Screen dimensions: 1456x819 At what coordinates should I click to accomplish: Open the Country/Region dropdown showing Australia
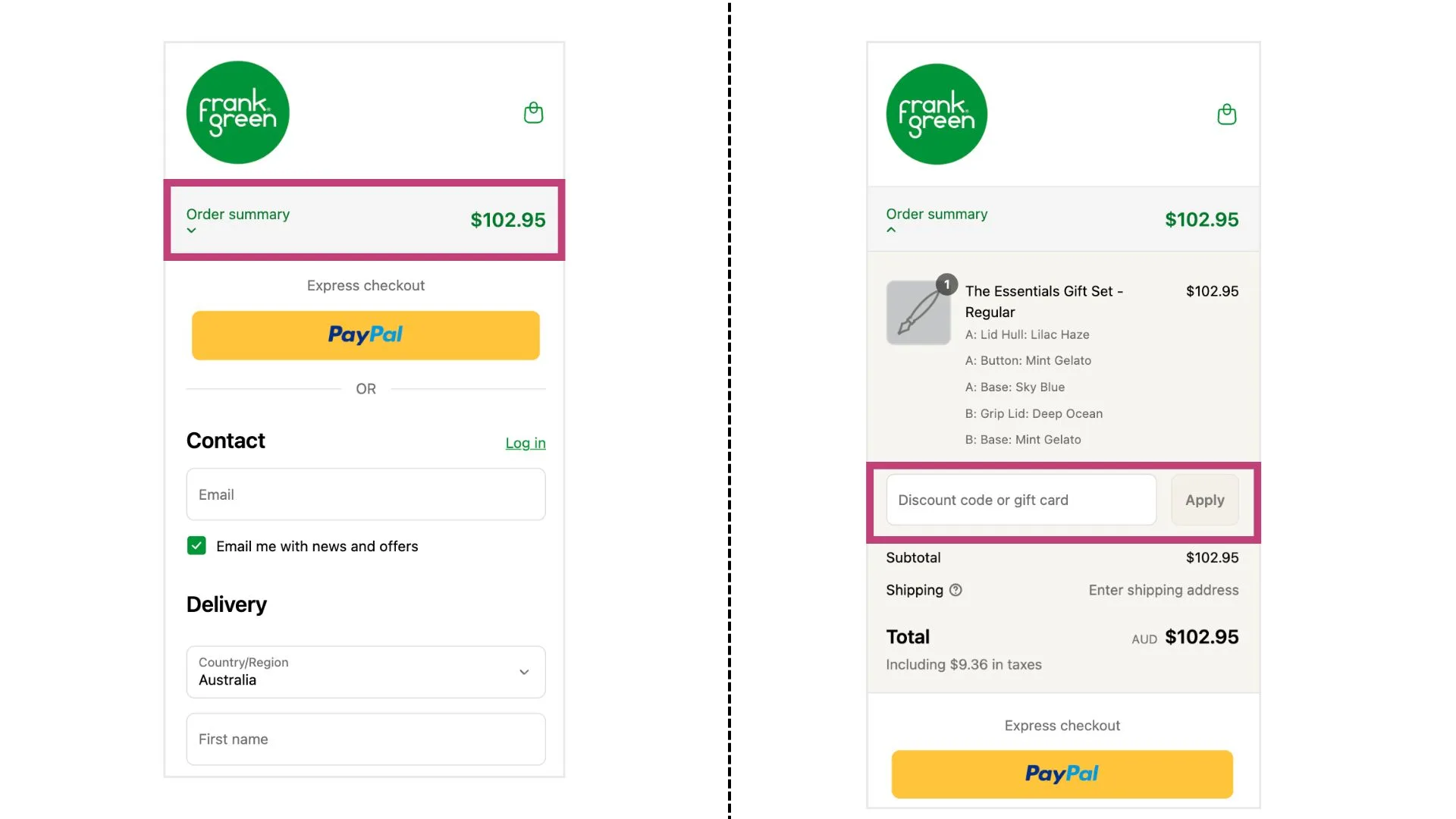point(366,672)
